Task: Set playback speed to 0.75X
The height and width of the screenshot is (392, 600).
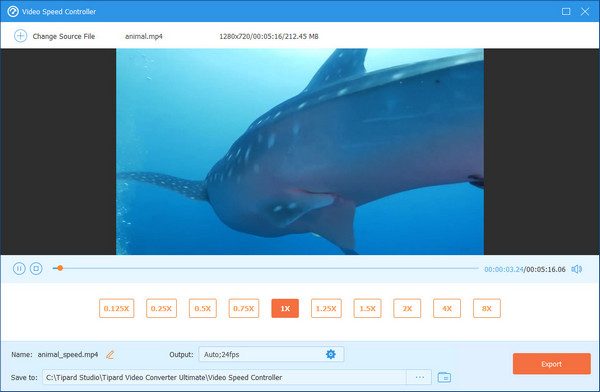Action: (244, 308)
